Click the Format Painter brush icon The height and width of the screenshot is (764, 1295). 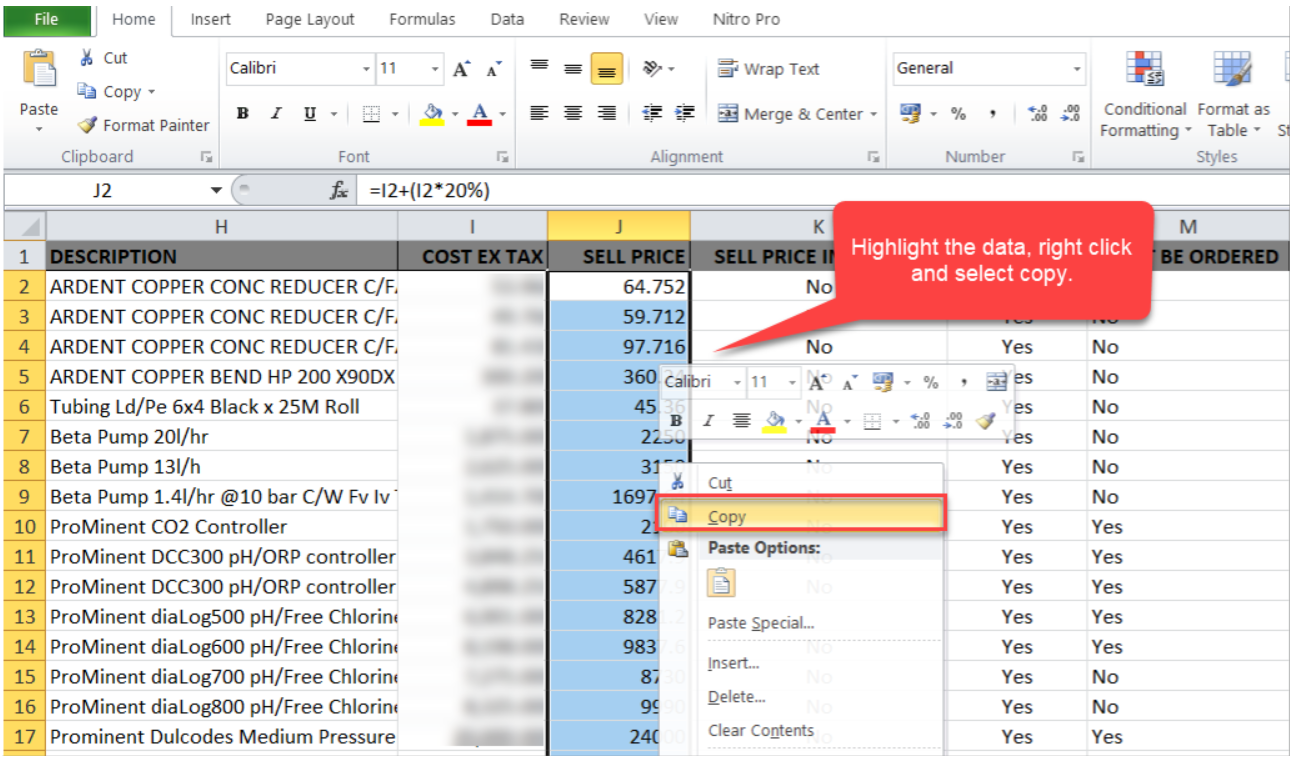click(88, 125)
